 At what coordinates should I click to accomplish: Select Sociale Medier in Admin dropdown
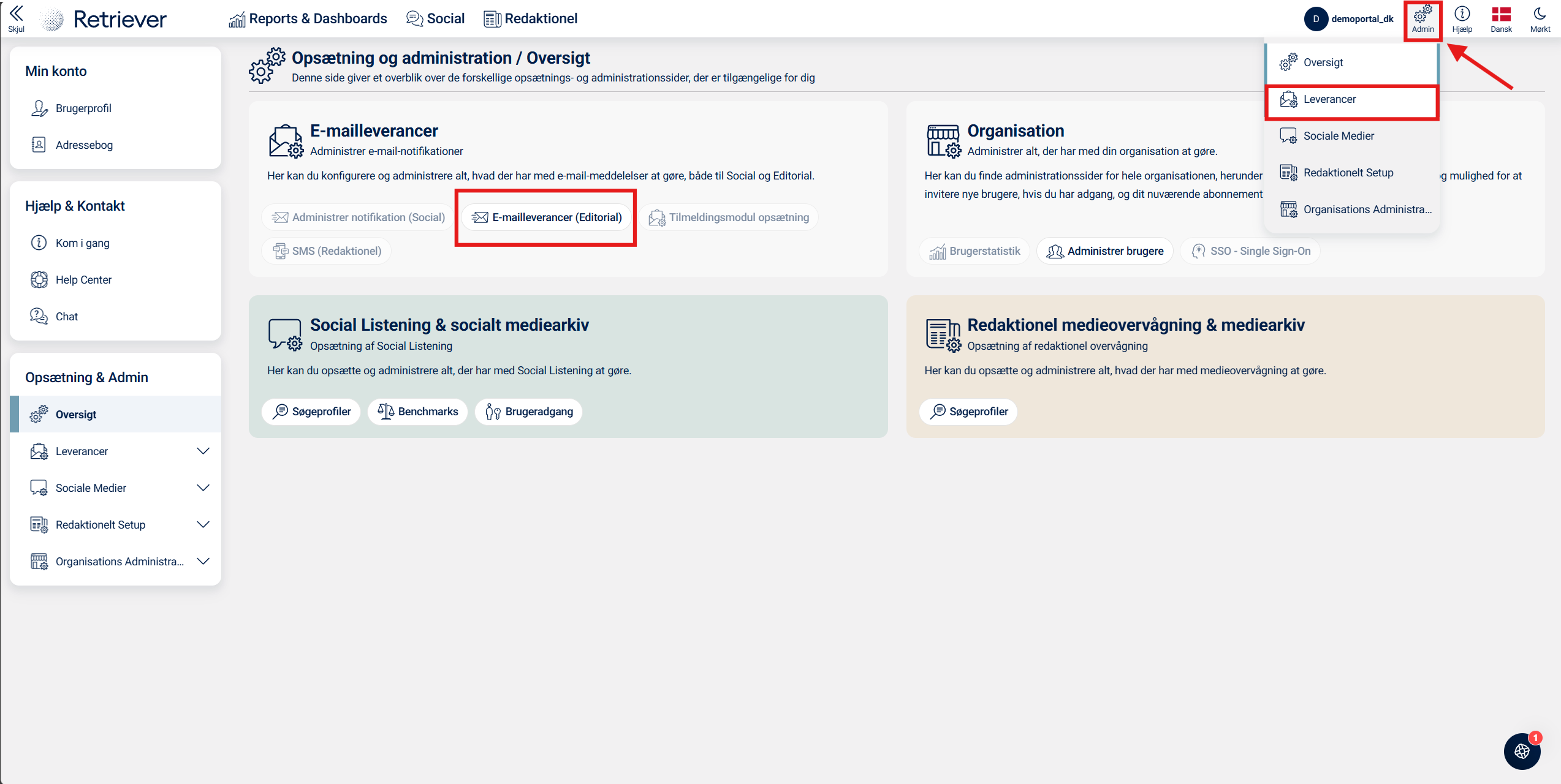pos(1339,136)
